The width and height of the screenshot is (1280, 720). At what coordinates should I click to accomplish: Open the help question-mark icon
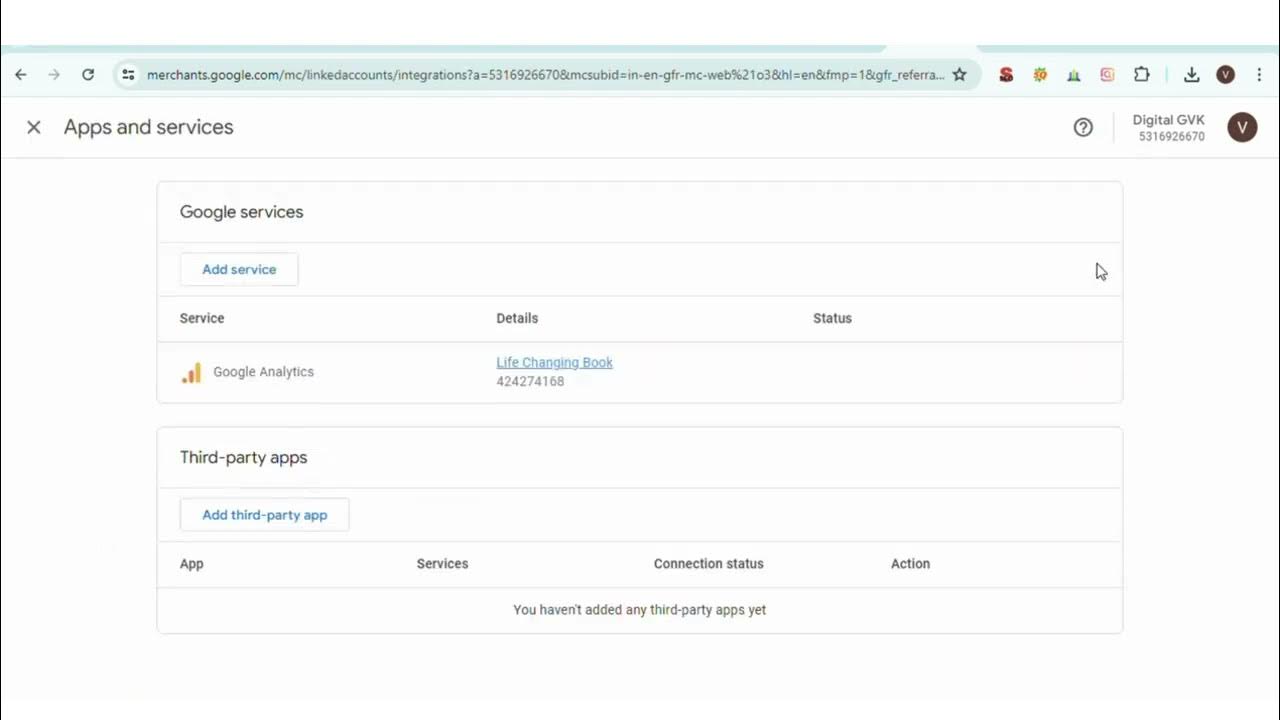(x=1083, y=127)
